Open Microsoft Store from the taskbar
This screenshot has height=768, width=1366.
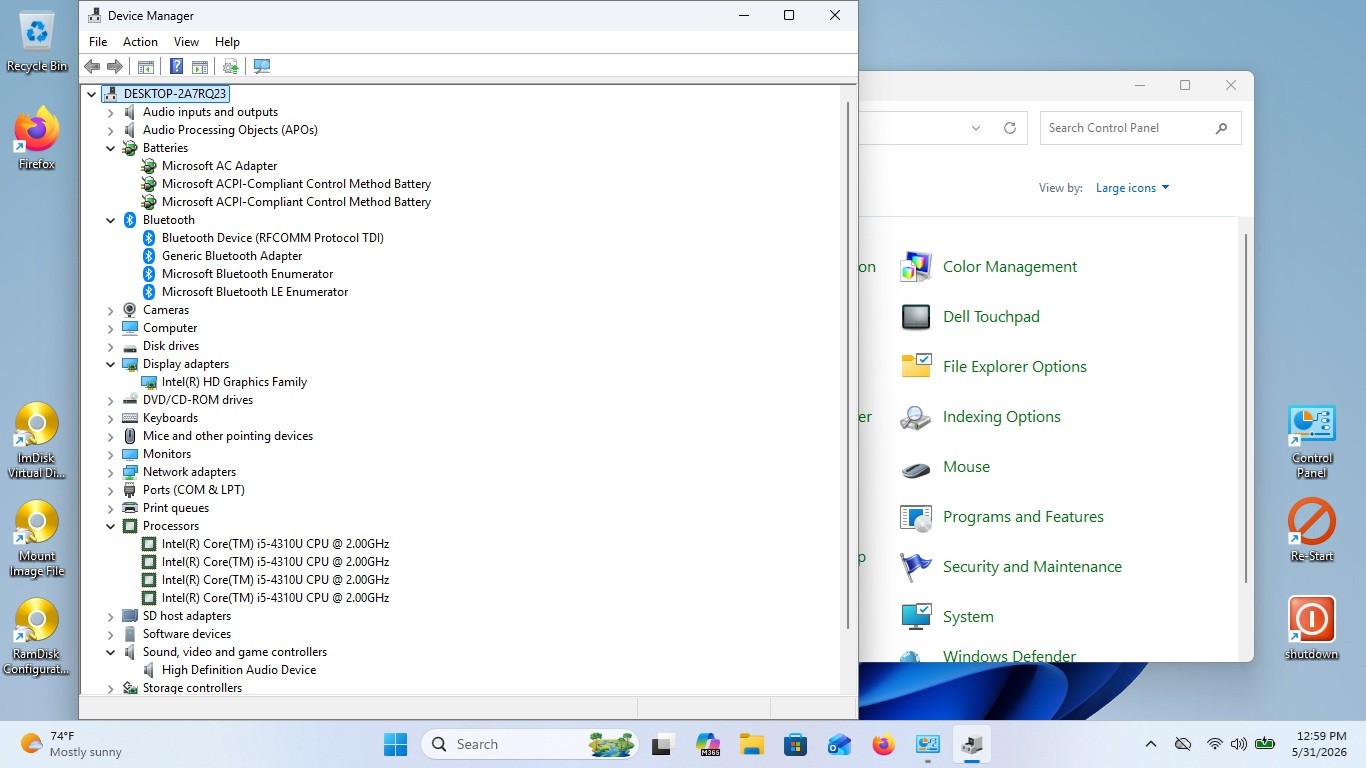(796, 744)
